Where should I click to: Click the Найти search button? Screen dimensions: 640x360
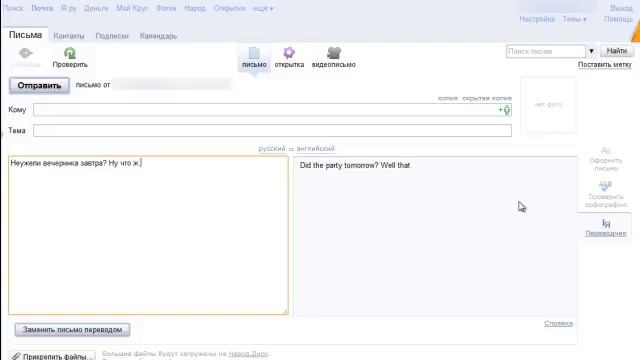coord(616,51)
